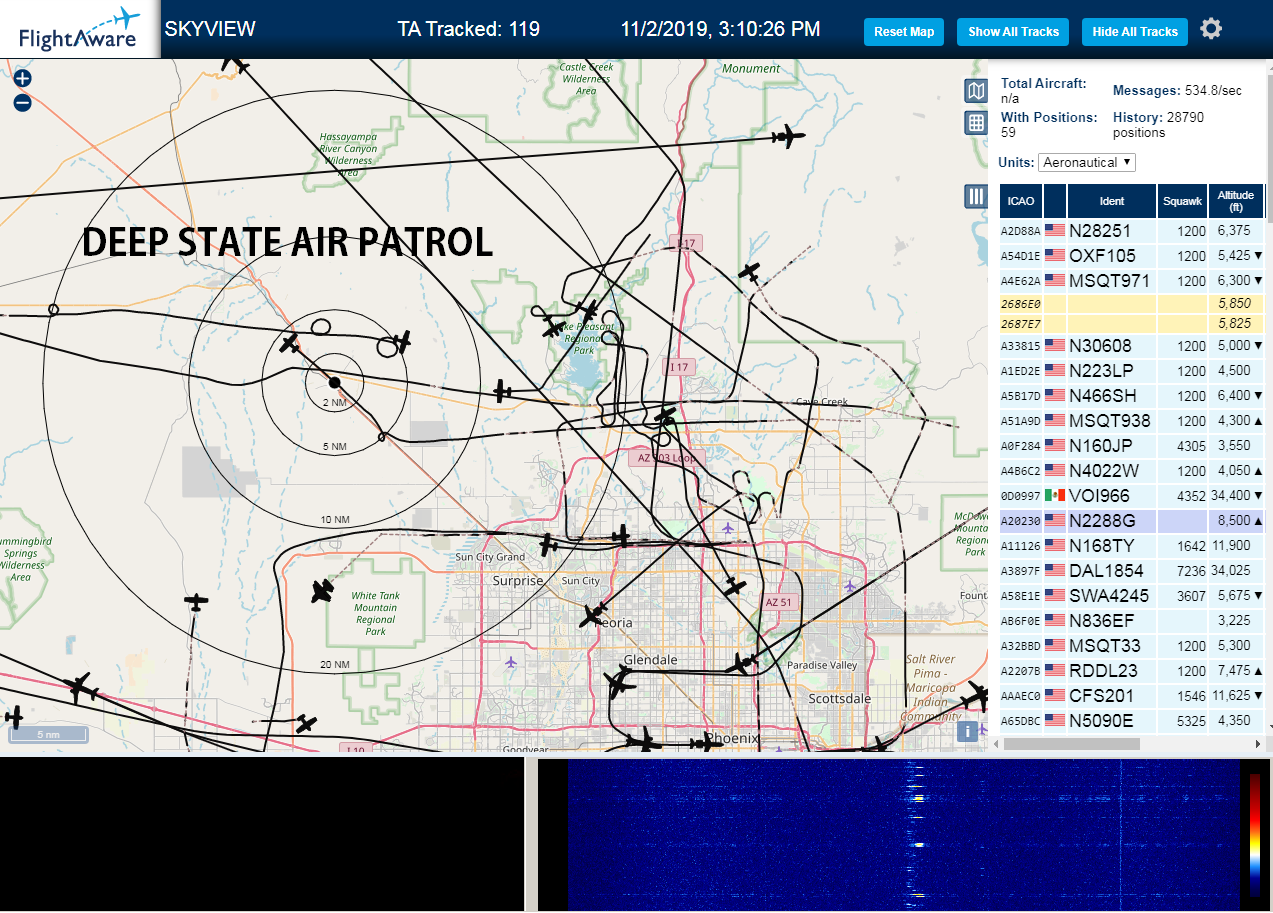Select the MSQT33 aircraft row

coord(1132,645)
